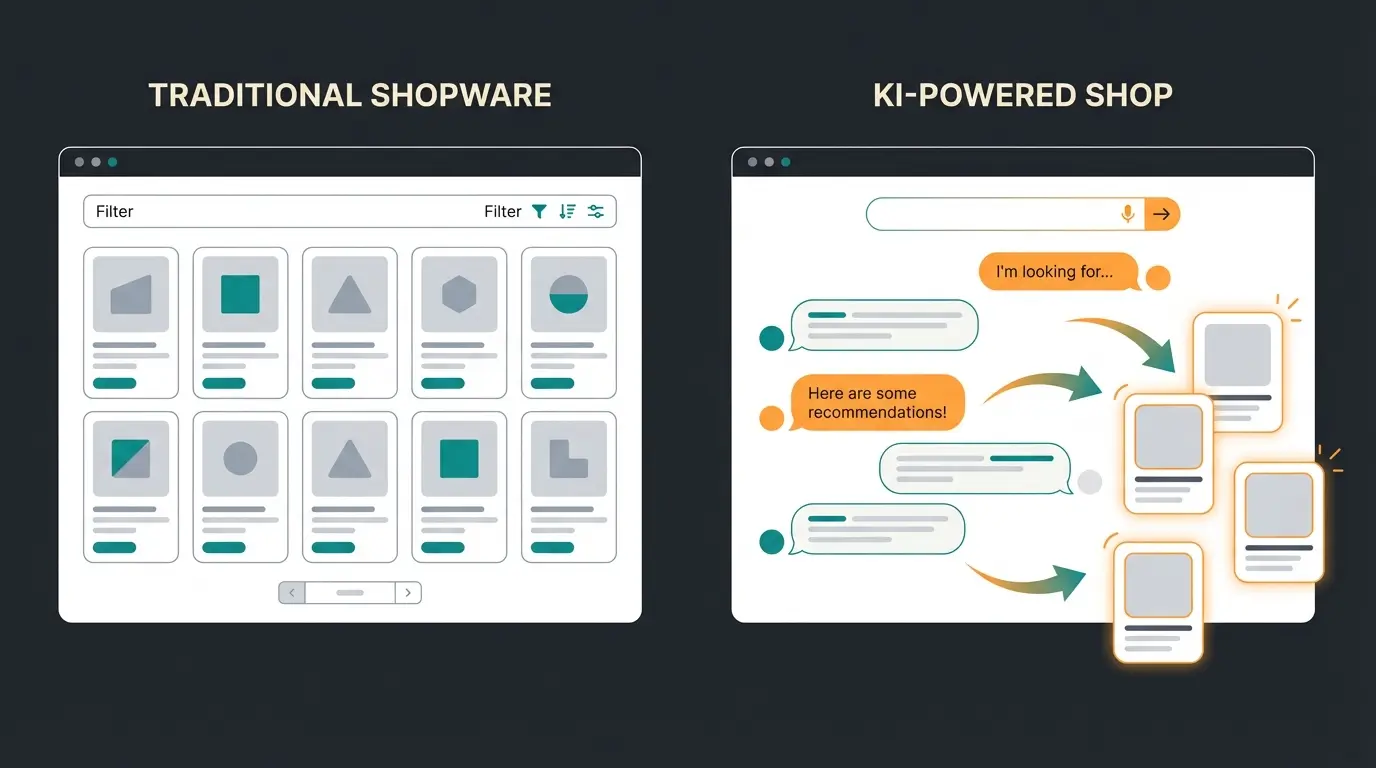
Task: Click the orange user avatar next to "I'm looking for..."
Action: [x=1158, y=275]
